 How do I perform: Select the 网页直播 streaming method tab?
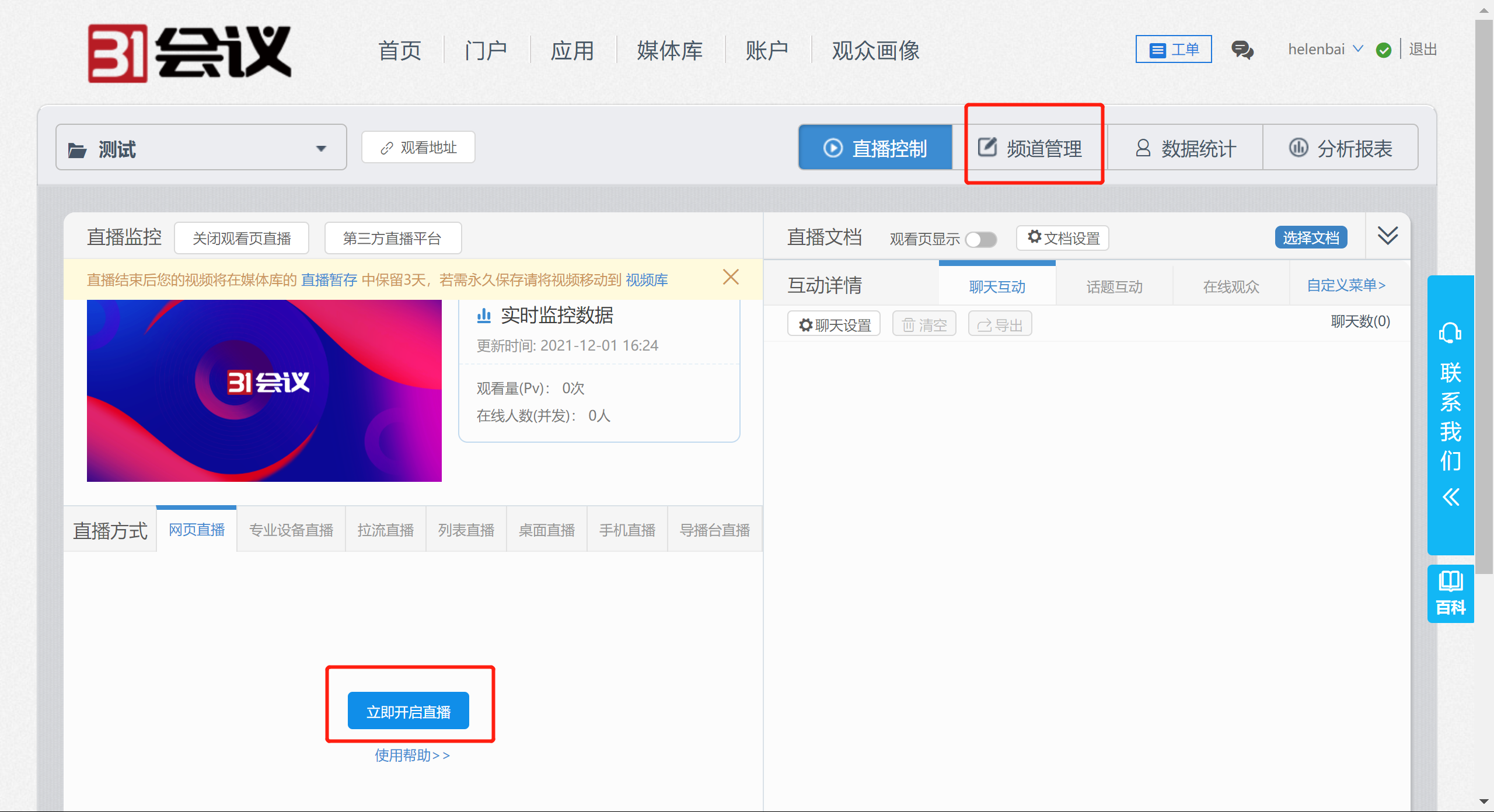197,529
